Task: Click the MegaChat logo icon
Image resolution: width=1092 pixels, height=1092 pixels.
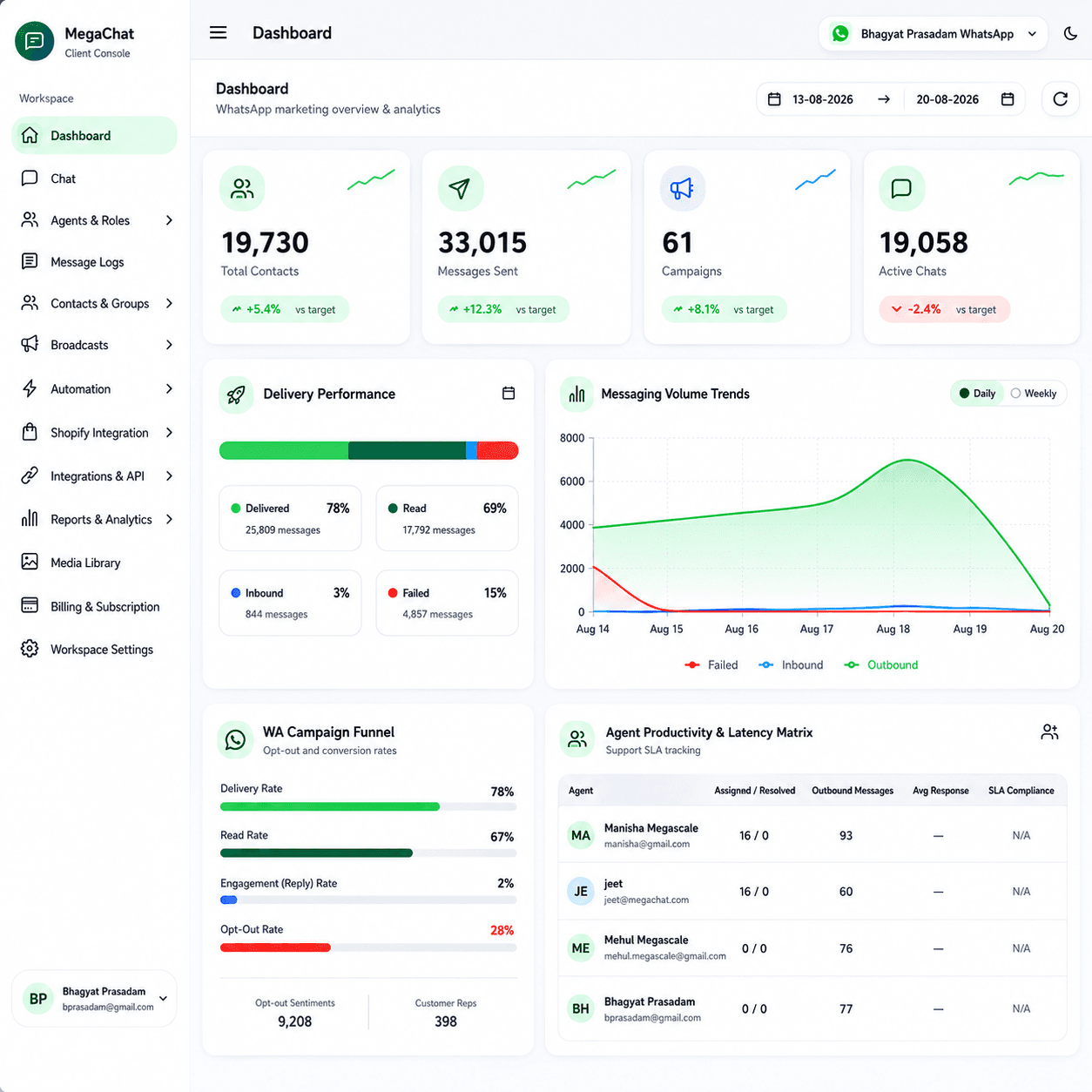Action: tap(35, 41)
